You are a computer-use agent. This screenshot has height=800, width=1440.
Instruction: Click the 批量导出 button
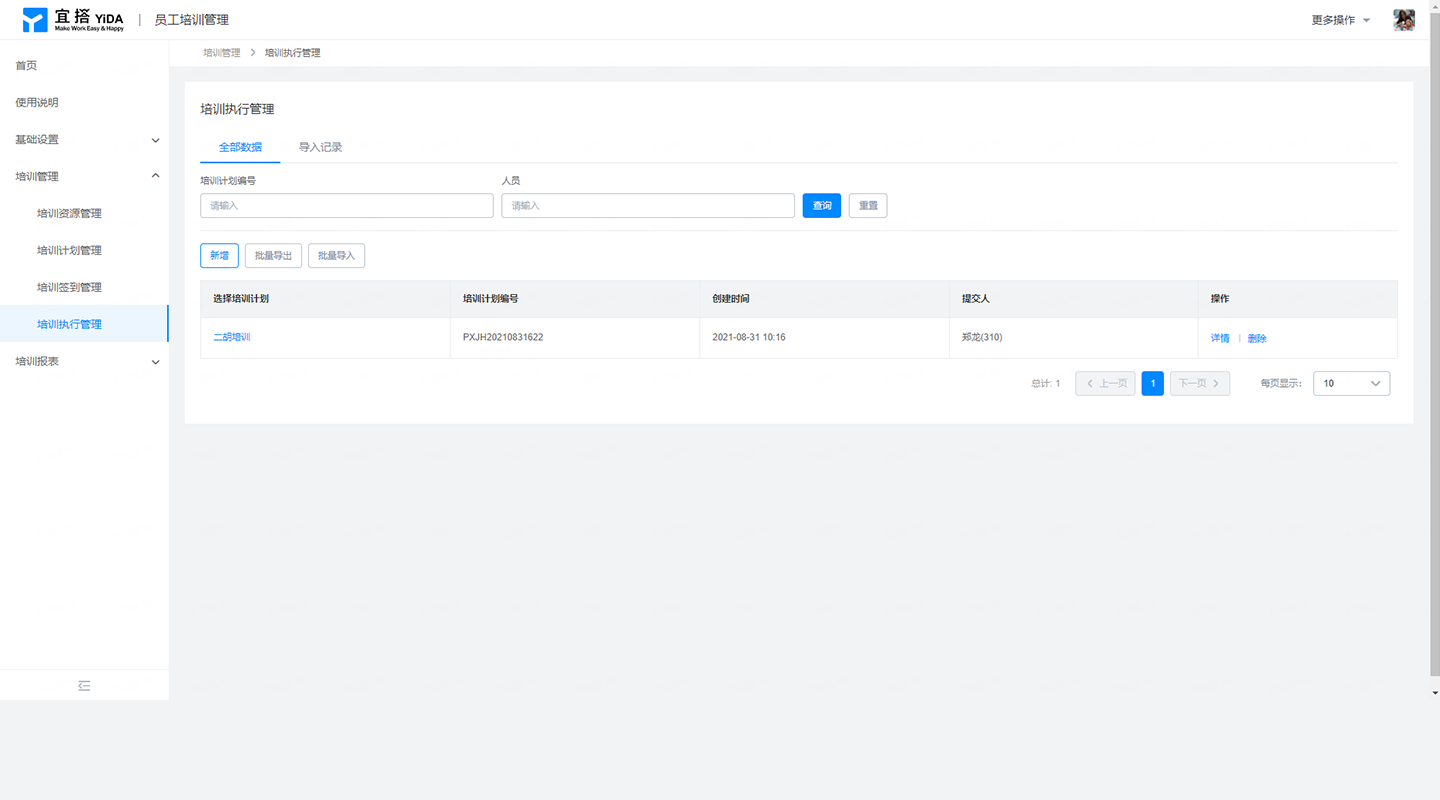273,255
